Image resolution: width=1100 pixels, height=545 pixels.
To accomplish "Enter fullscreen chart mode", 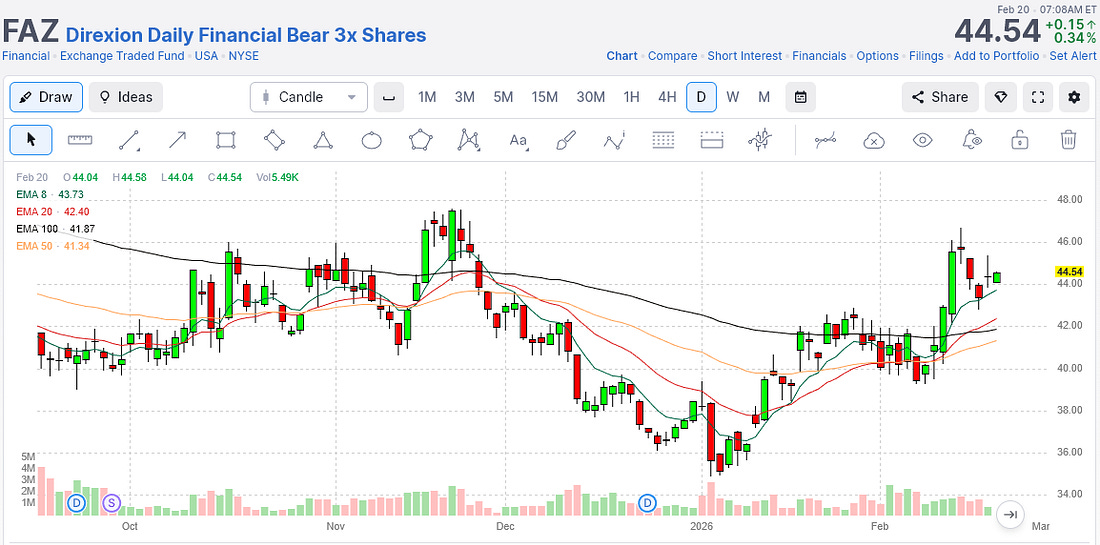I will pos(1038,97).
